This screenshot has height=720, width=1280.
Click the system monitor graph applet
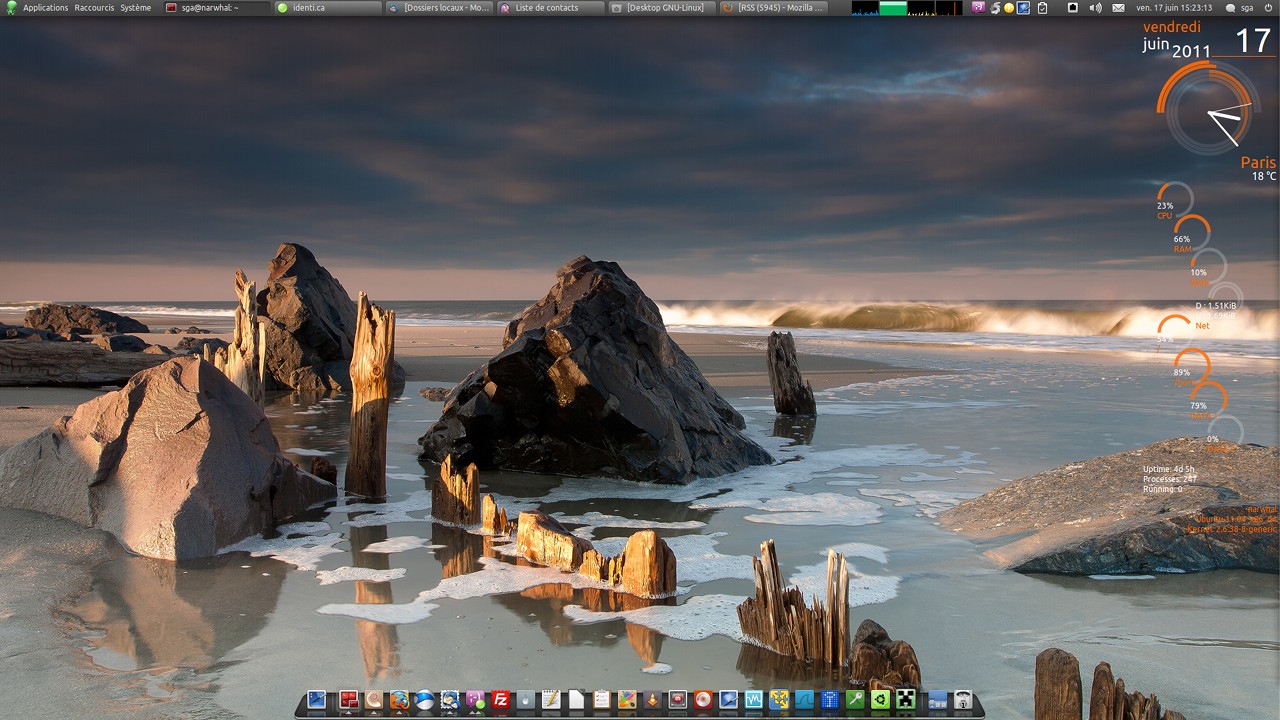pos(907,8)
